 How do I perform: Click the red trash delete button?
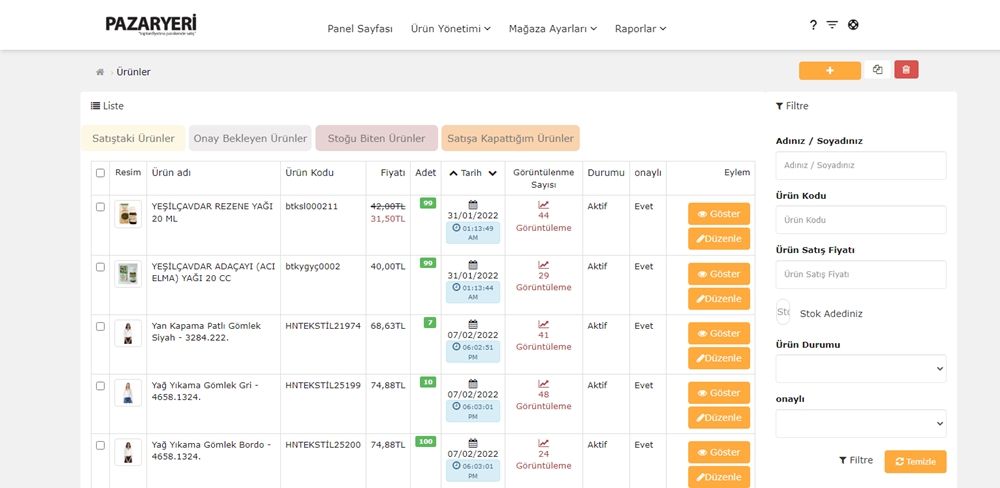(906, 70)
